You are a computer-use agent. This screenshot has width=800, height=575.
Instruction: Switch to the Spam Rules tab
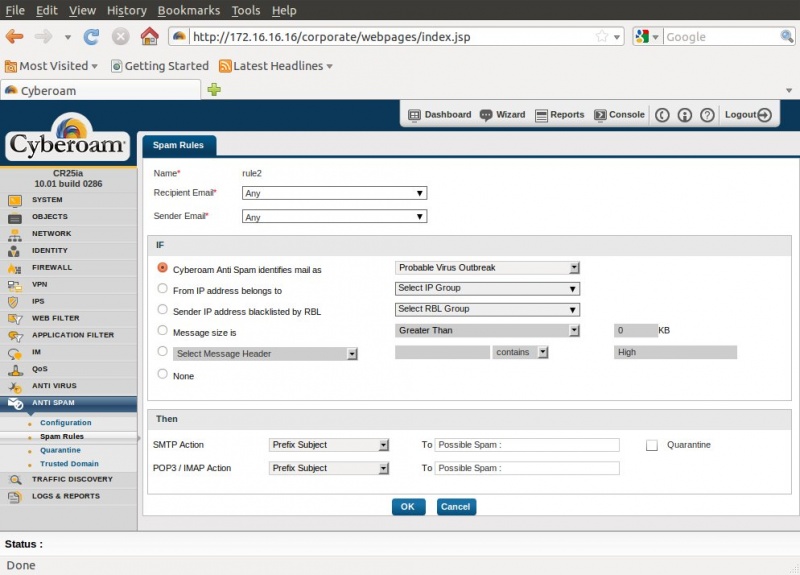tap(178, 145)
